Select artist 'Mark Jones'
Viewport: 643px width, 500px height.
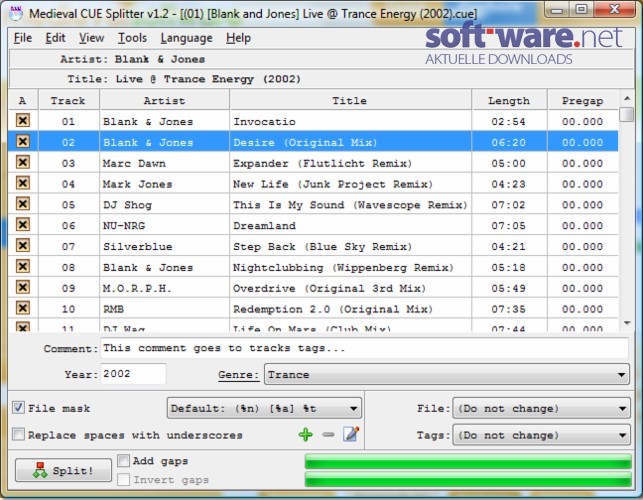pos(137,184)
